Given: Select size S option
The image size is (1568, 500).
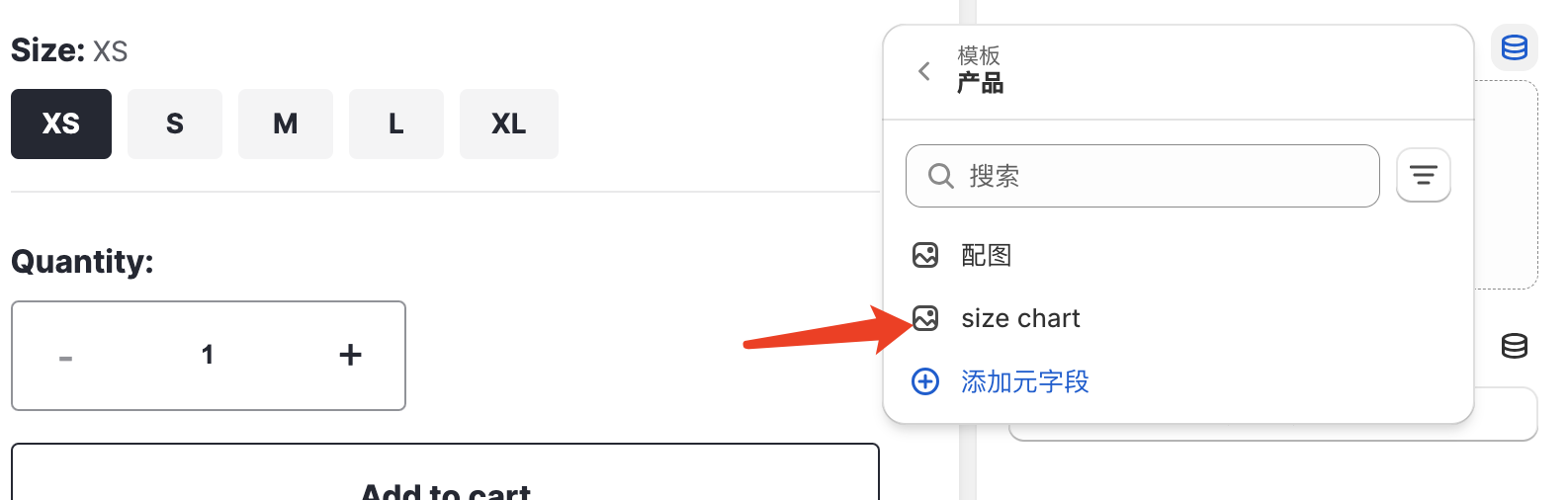Looking at the screenshot, I should (175, 124).
